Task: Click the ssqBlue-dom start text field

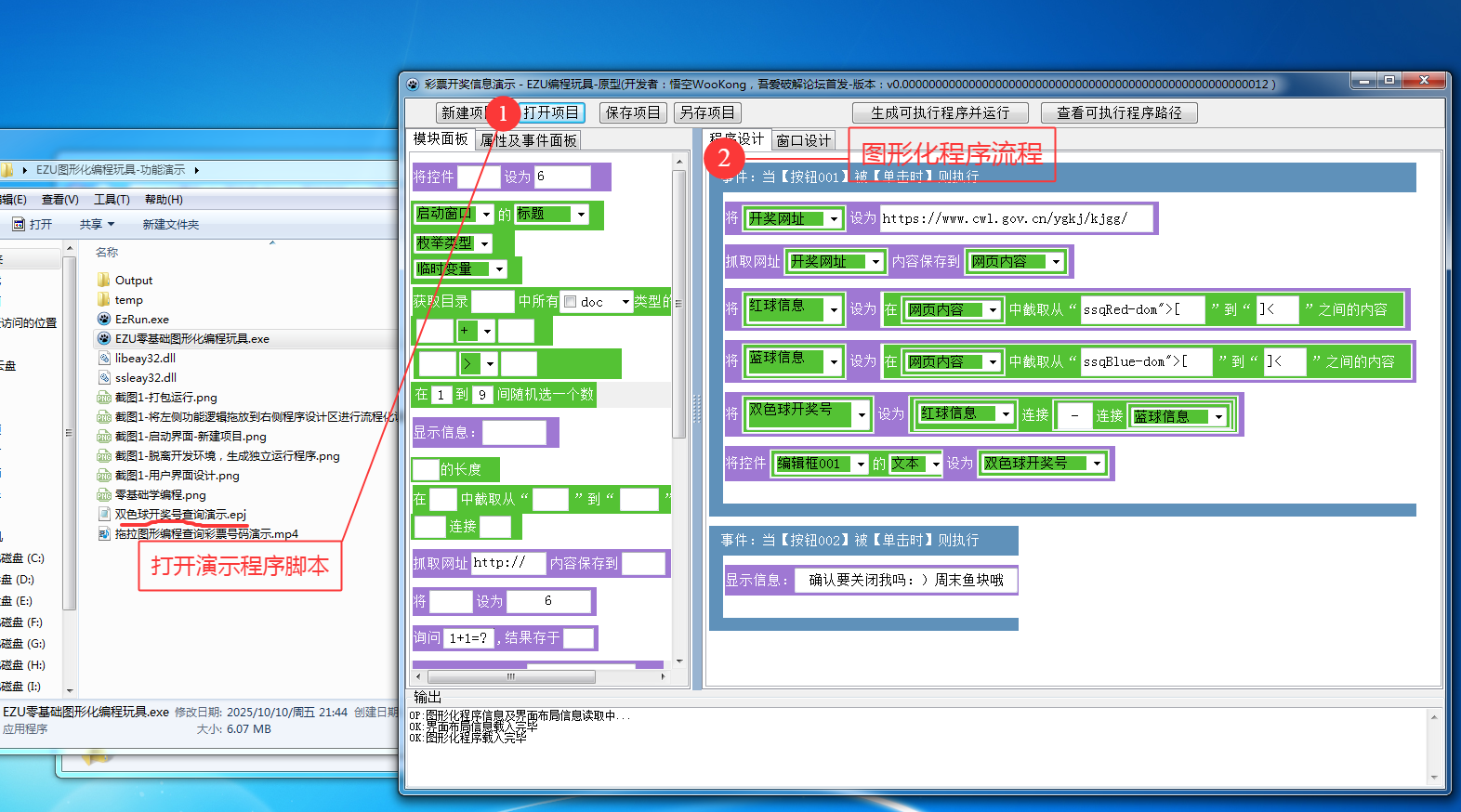Action: click(x=1147, y=361)
